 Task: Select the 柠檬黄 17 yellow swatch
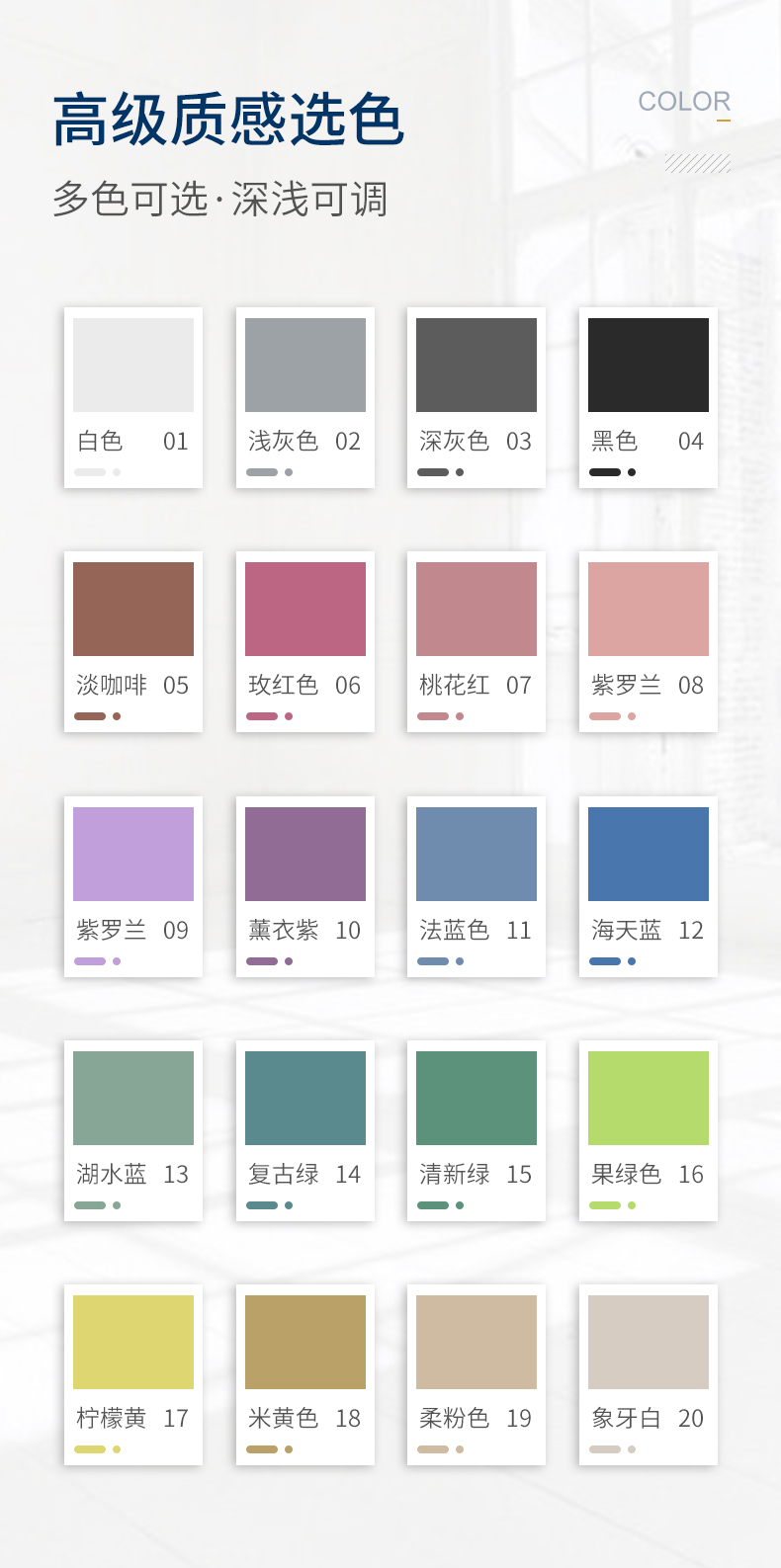(x=133, y=1342)
